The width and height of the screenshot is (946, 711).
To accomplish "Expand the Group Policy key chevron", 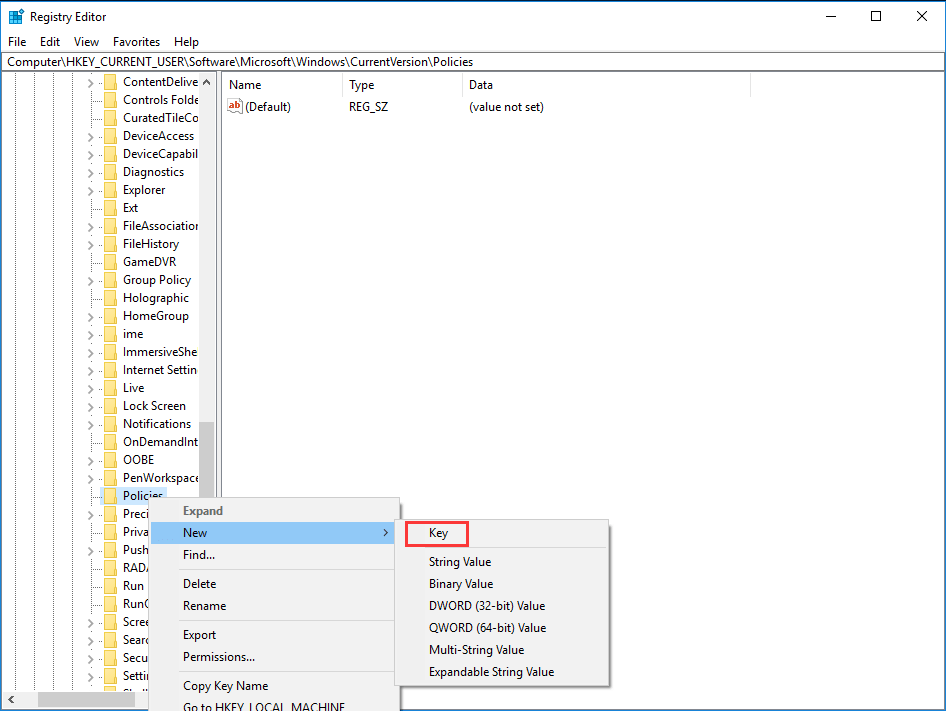I will click(90, 281).
